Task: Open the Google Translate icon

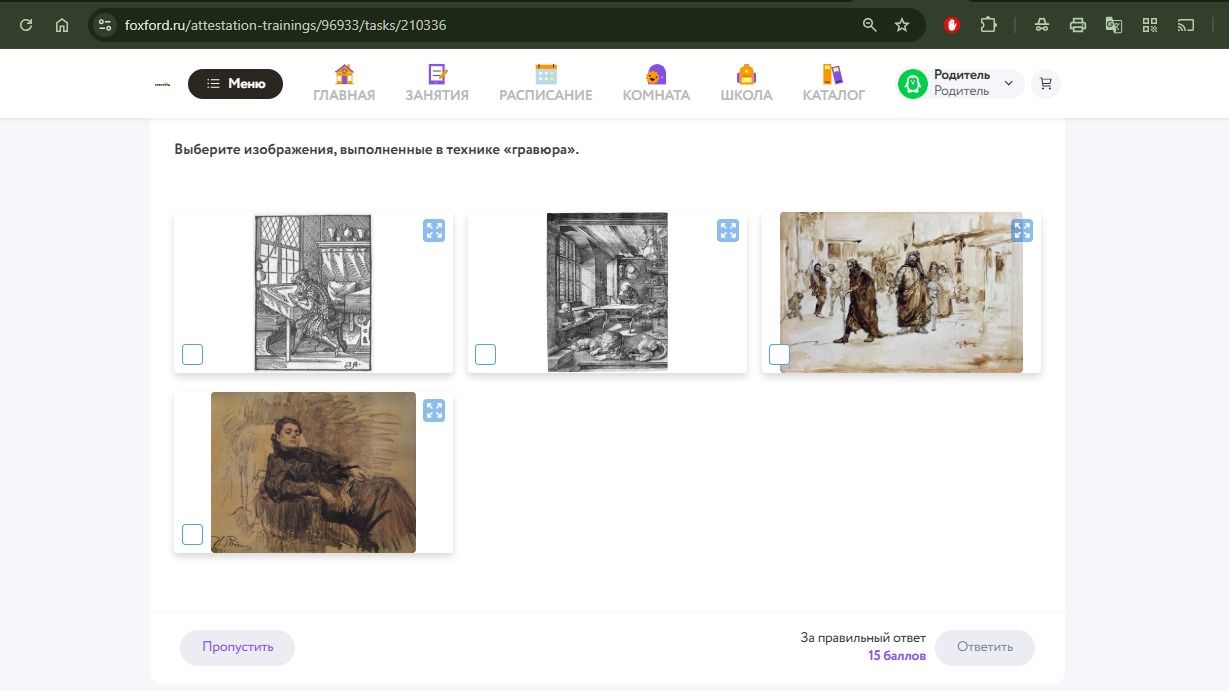Action: (1114, 25)
